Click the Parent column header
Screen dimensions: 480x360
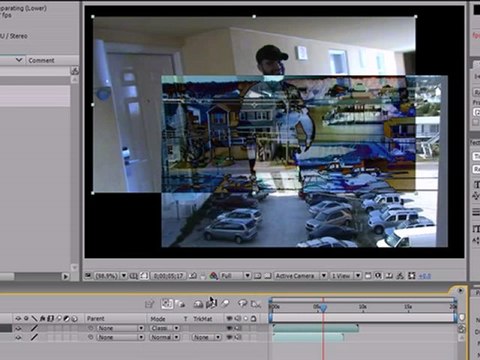(x=96, y=319)
